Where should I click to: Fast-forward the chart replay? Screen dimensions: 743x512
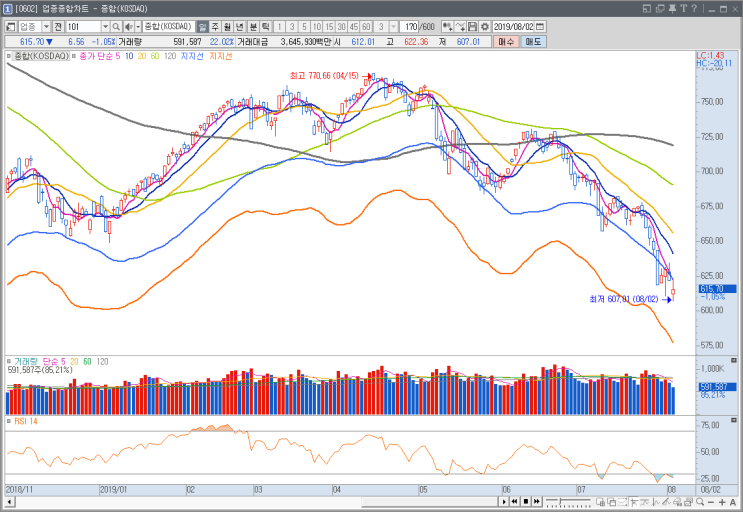pyautogui.click(x=536, y=502)
